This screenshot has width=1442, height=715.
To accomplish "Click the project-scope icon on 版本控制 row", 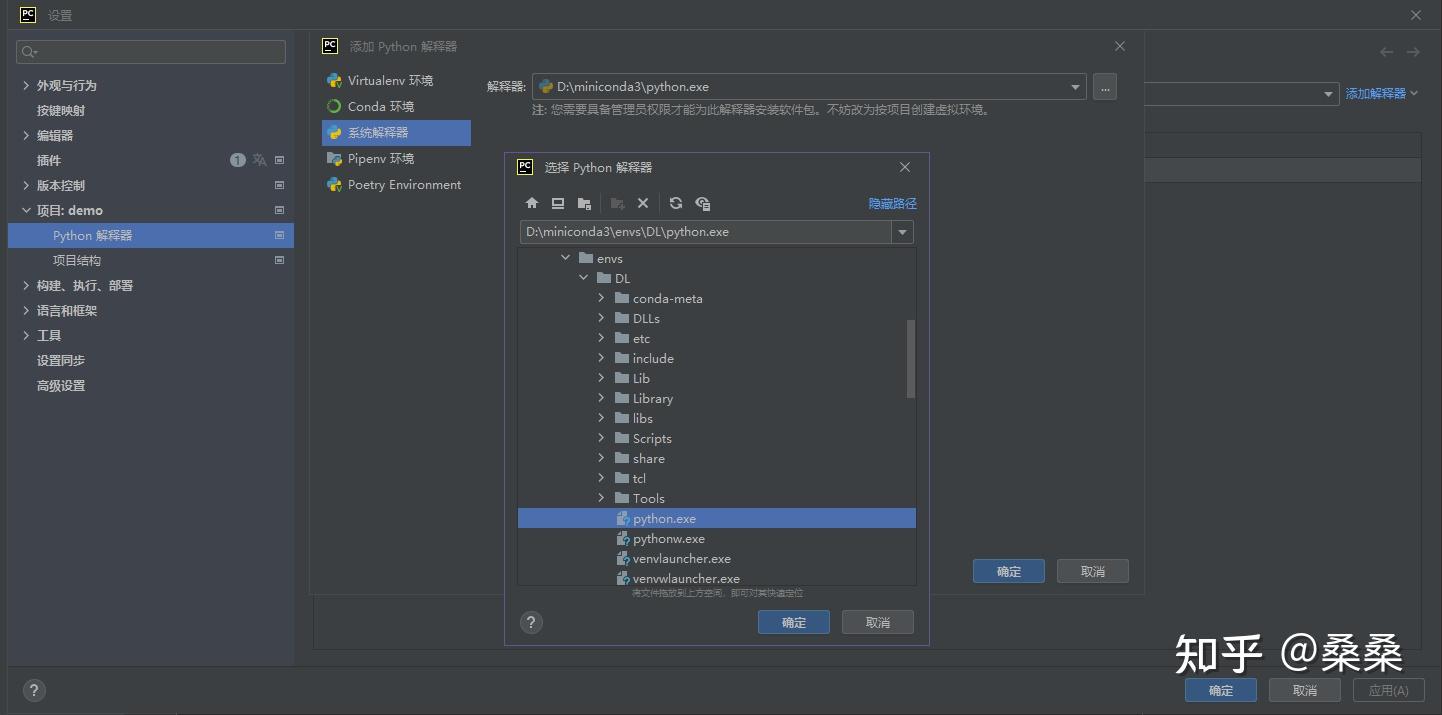I will 280,185.
